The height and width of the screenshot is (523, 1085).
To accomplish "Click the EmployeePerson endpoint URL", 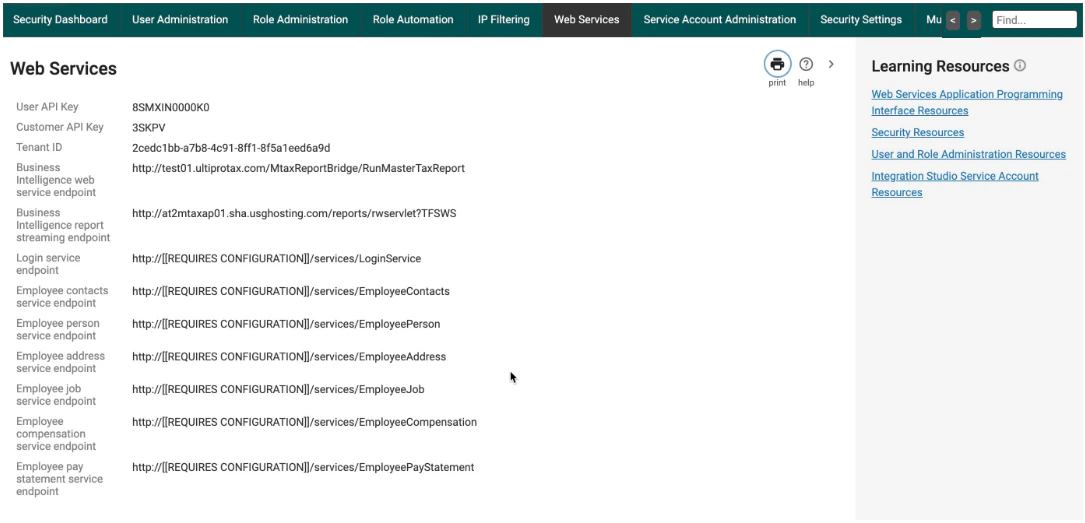I will 286,324.
